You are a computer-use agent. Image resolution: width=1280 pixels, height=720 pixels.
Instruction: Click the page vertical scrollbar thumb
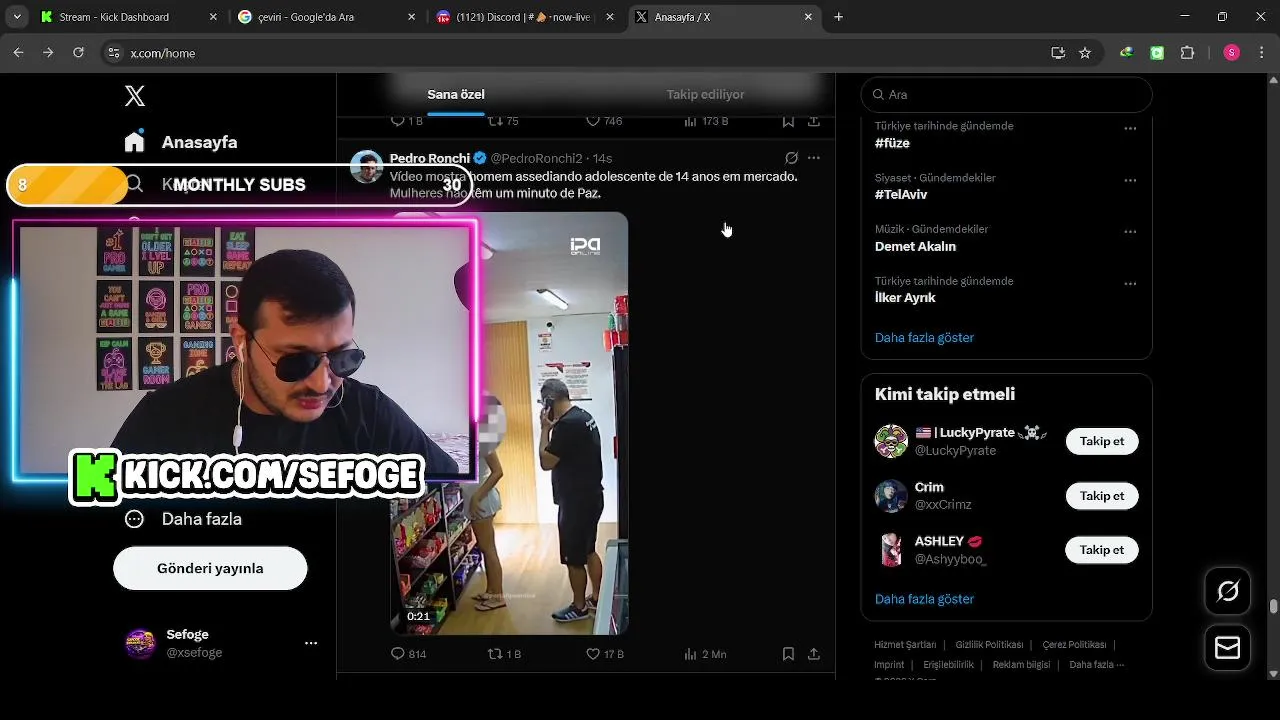[1273, 606]
